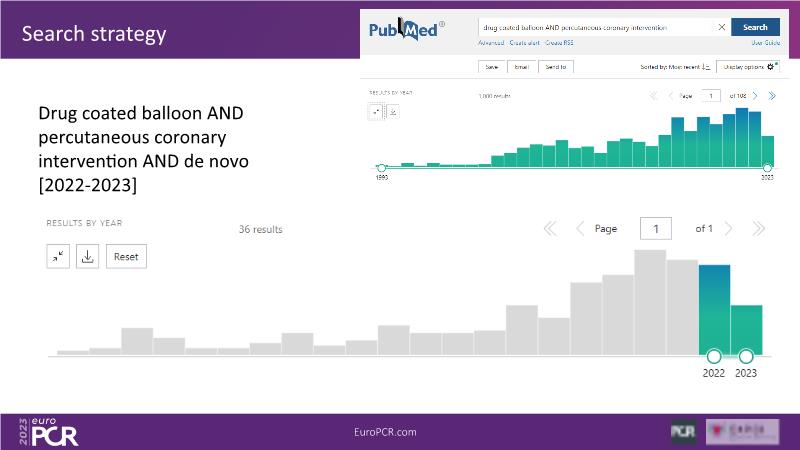Jump to the last page in the top PubMed panel
Viewport: 800px width, 450px height.
tap(771, 96)
